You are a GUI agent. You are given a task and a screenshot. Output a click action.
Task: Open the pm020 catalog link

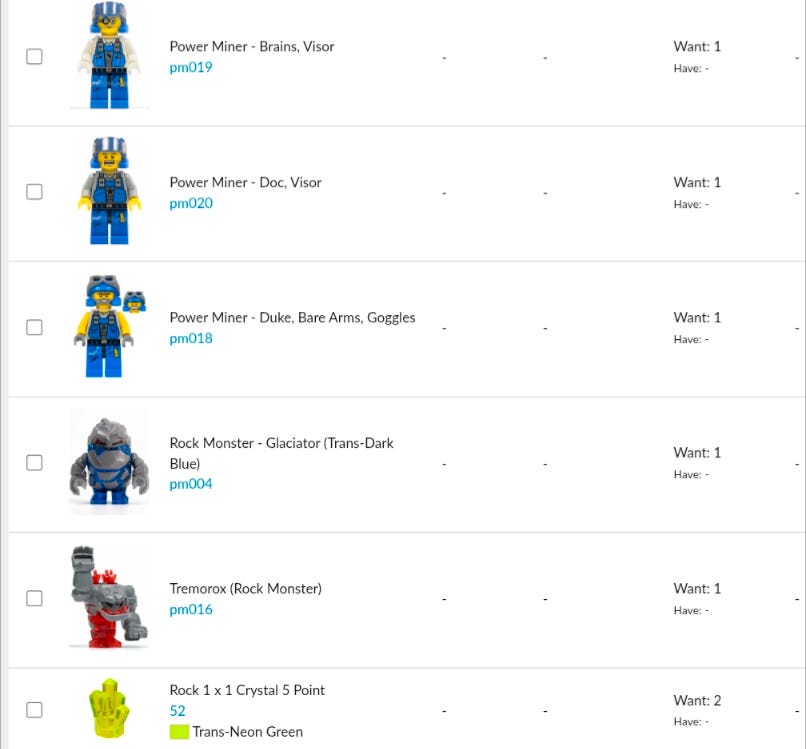pyautogui.click(x=191, y=203)
